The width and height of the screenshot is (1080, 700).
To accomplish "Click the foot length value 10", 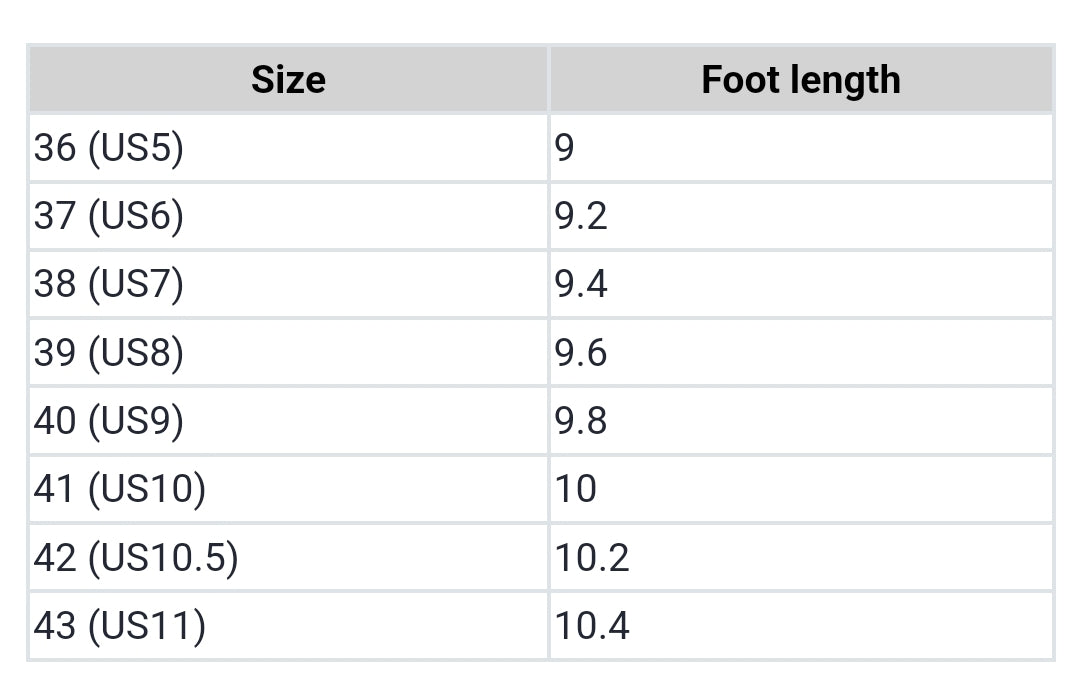I will click(576, 489).
